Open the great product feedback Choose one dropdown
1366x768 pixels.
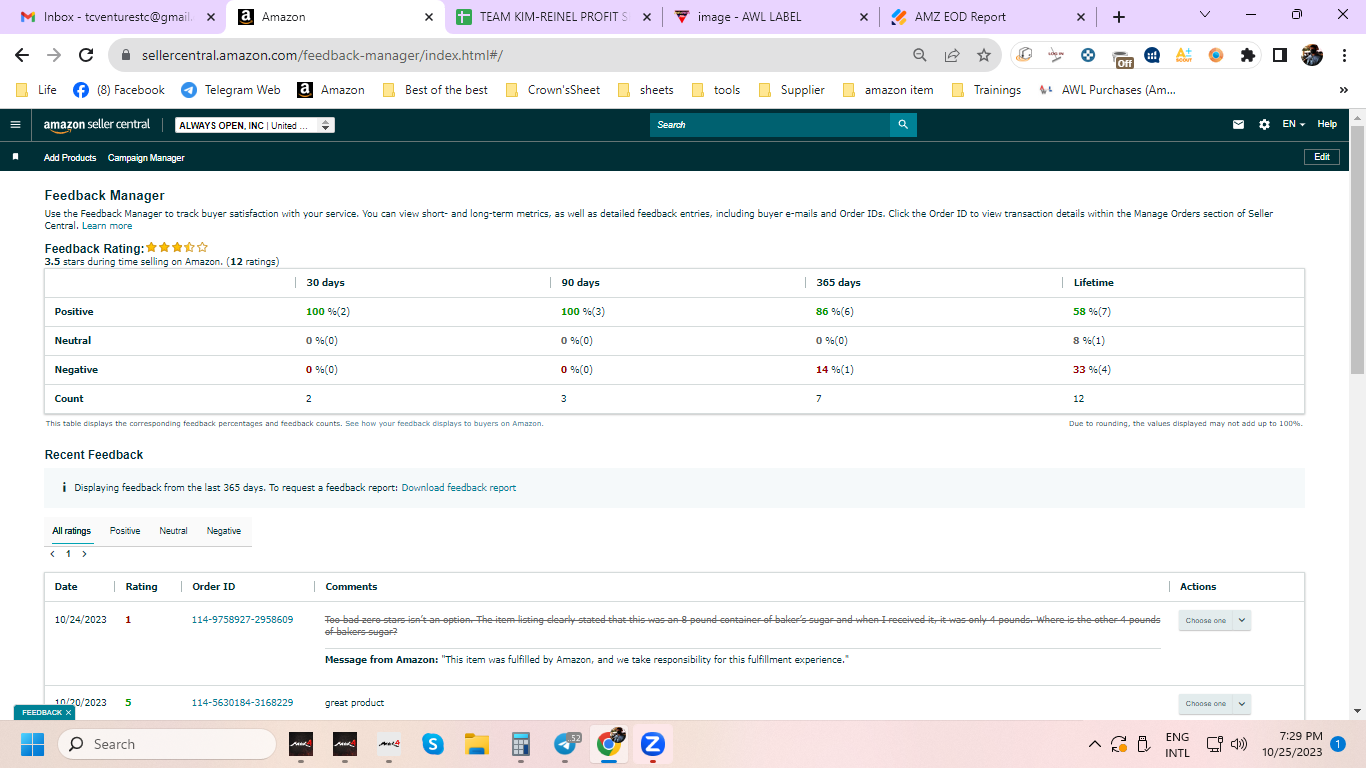coord(1214,704)
